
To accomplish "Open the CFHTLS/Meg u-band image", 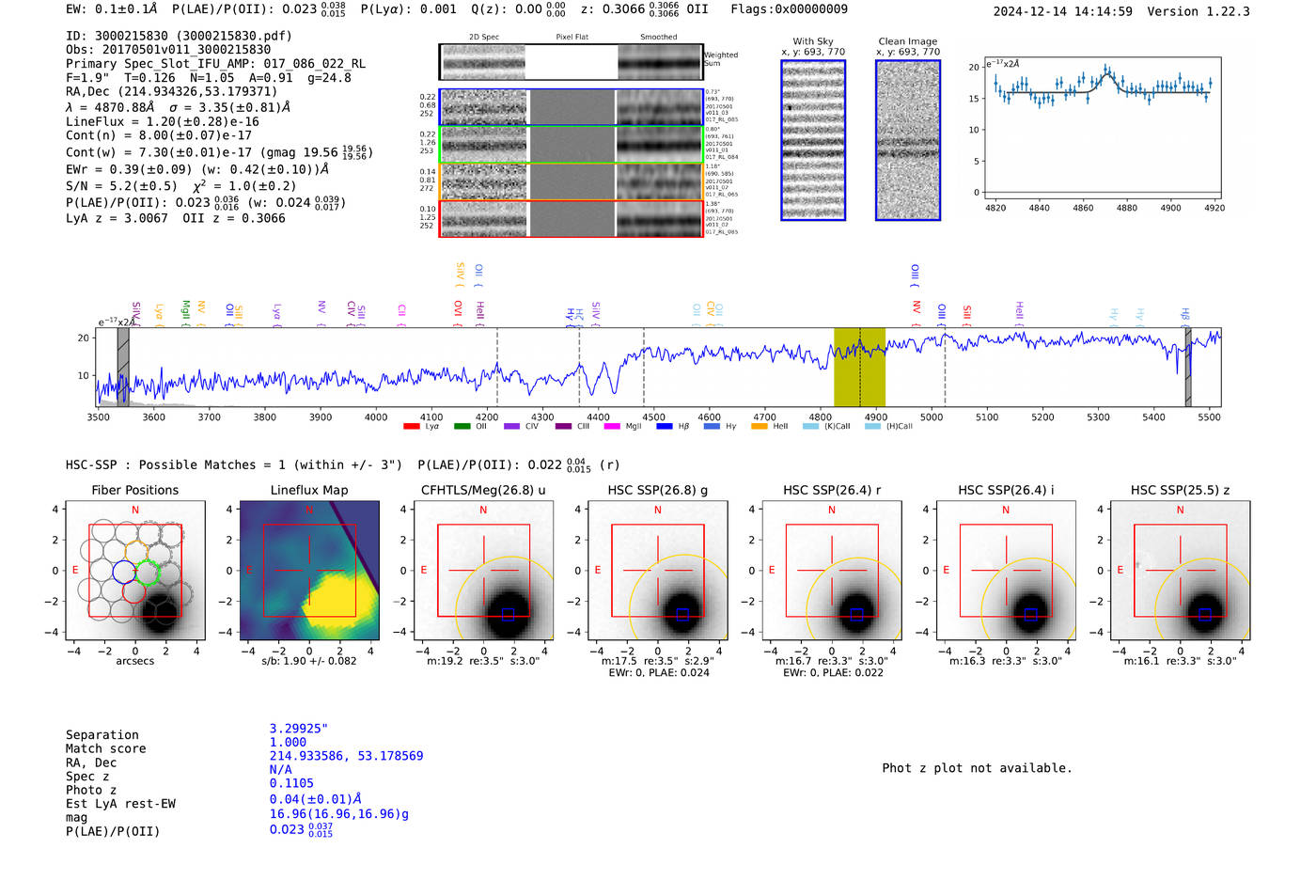I will (483, 572).
